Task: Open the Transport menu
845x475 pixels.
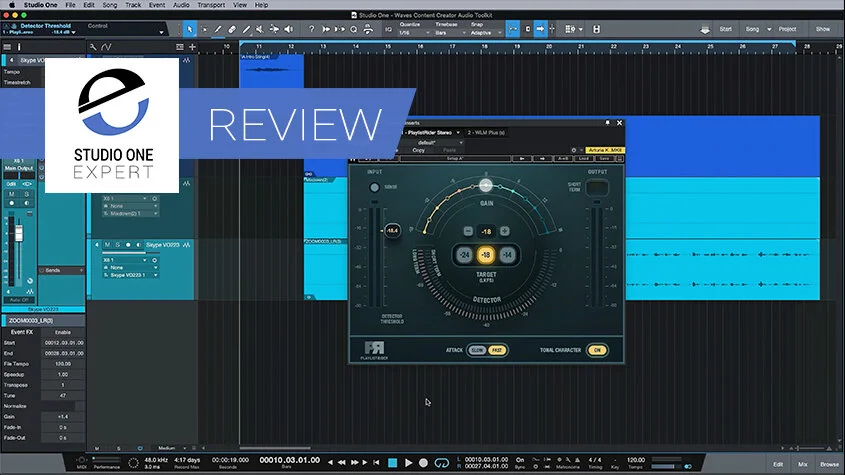Action: 211,5
